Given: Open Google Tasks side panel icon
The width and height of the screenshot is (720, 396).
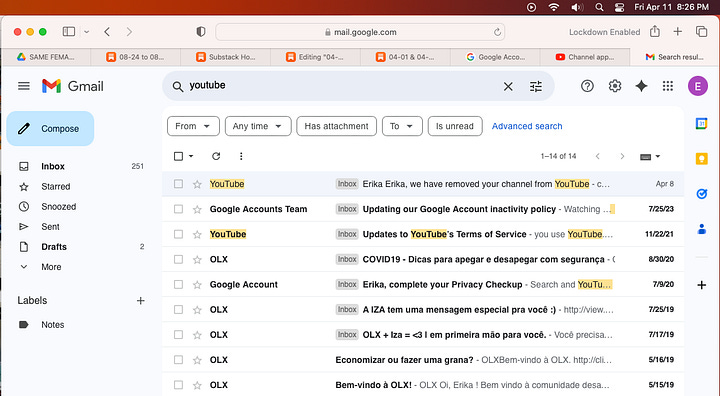Looking at the screenshot, I should point(701,194).
